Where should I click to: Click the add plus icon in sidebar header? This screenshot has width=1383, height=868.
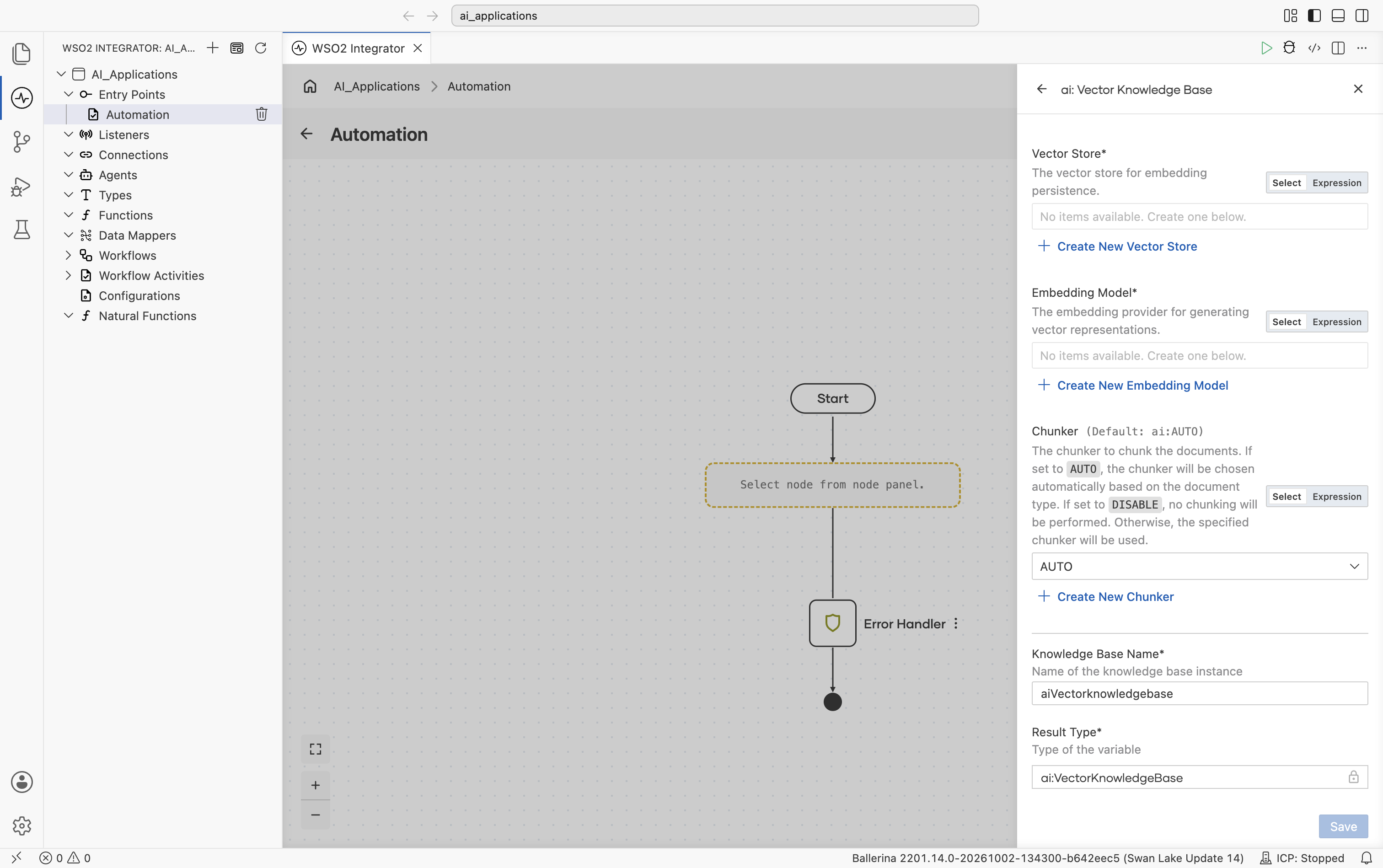click(212, 48)
